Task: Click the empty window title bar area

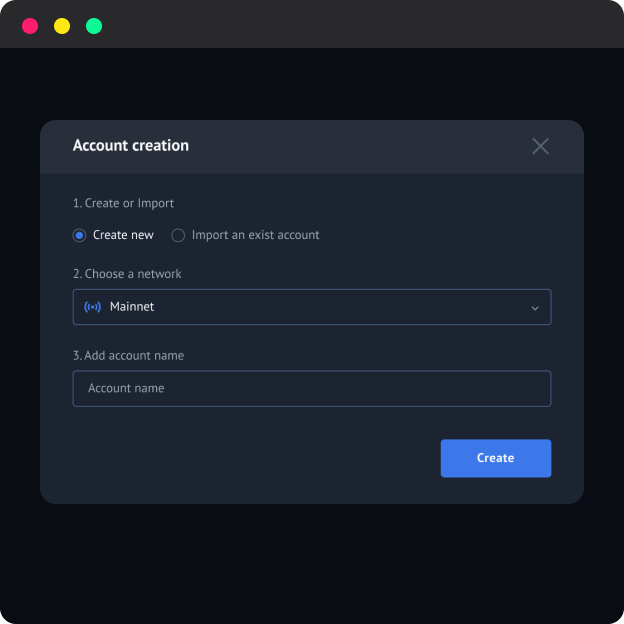Action: pyautogui.click(x=358, y=25)
